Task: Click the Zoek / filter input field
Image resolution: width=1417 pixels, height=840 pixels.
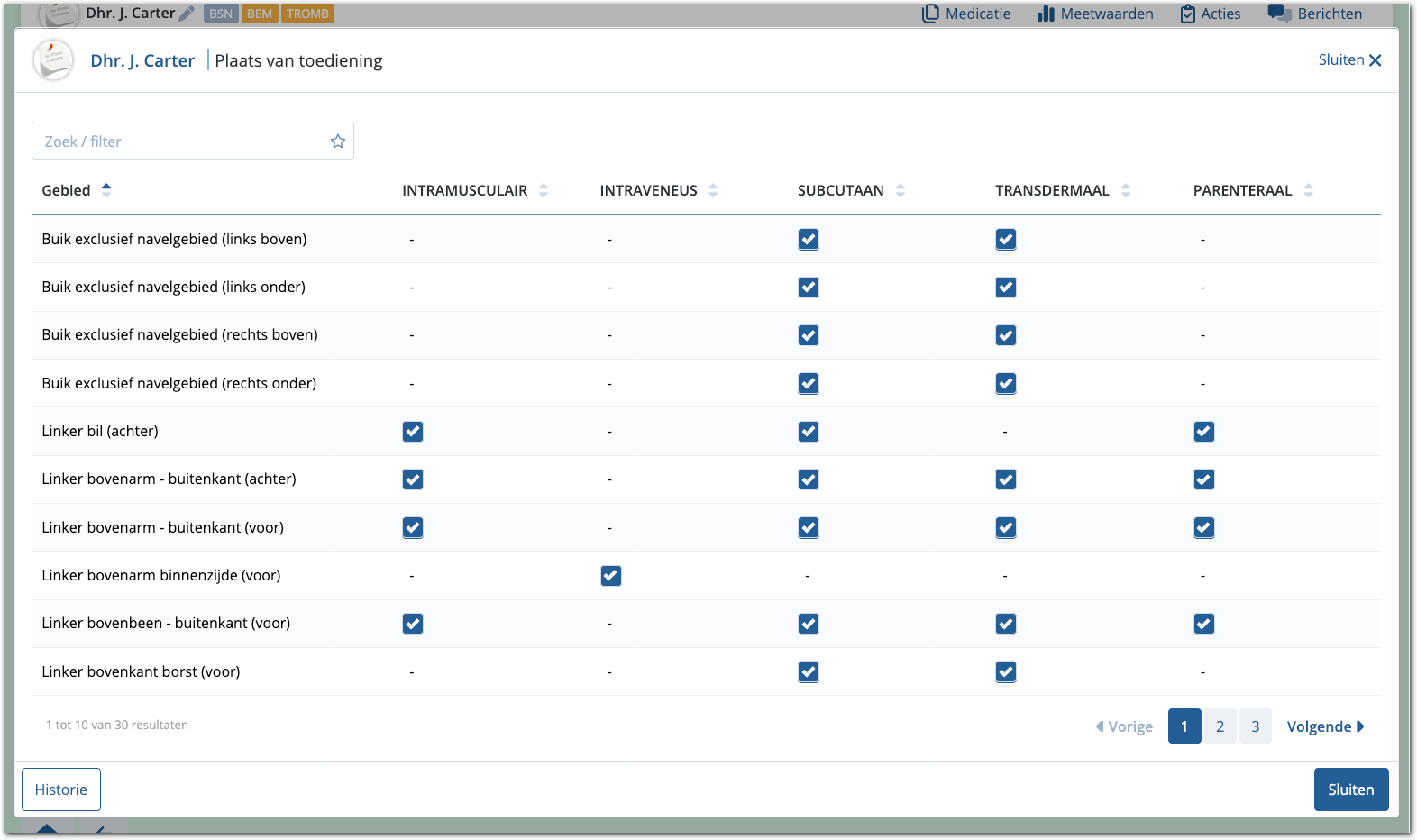Action: click(x=180, y=142)
